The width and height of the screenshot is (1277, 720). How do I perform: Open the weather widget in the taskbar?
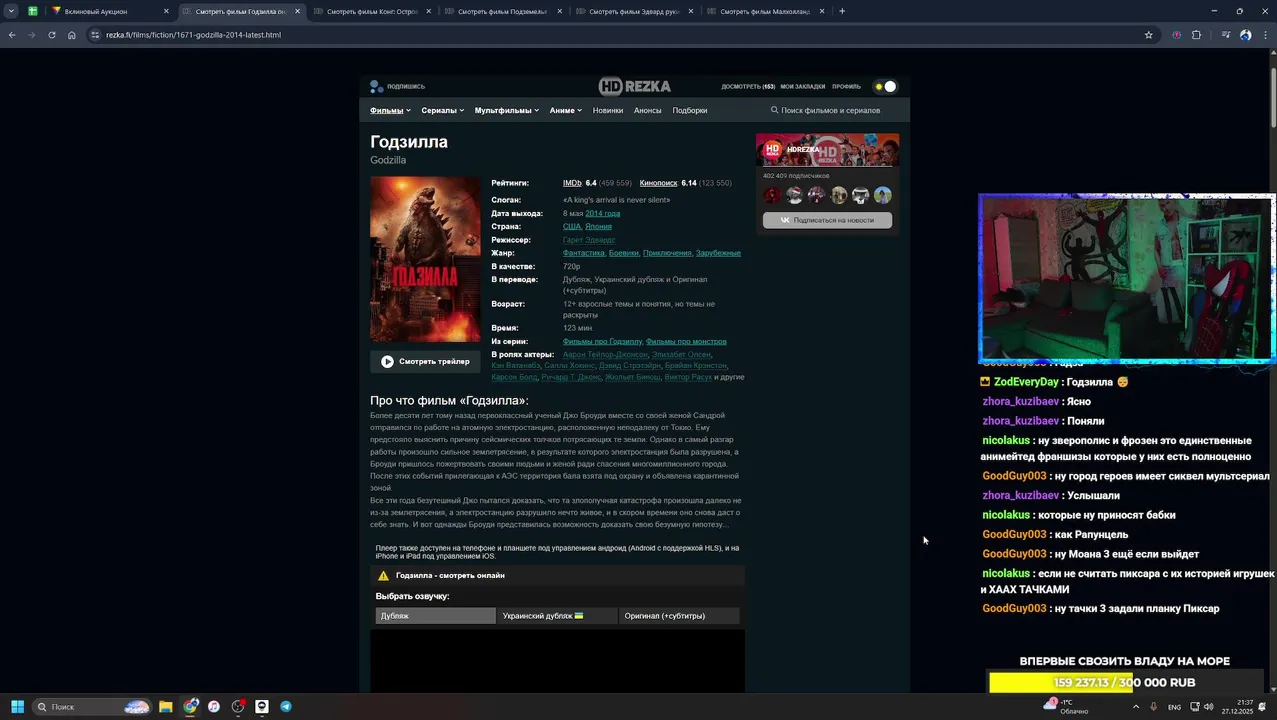pyautogui.click(x=1066, y=707)
